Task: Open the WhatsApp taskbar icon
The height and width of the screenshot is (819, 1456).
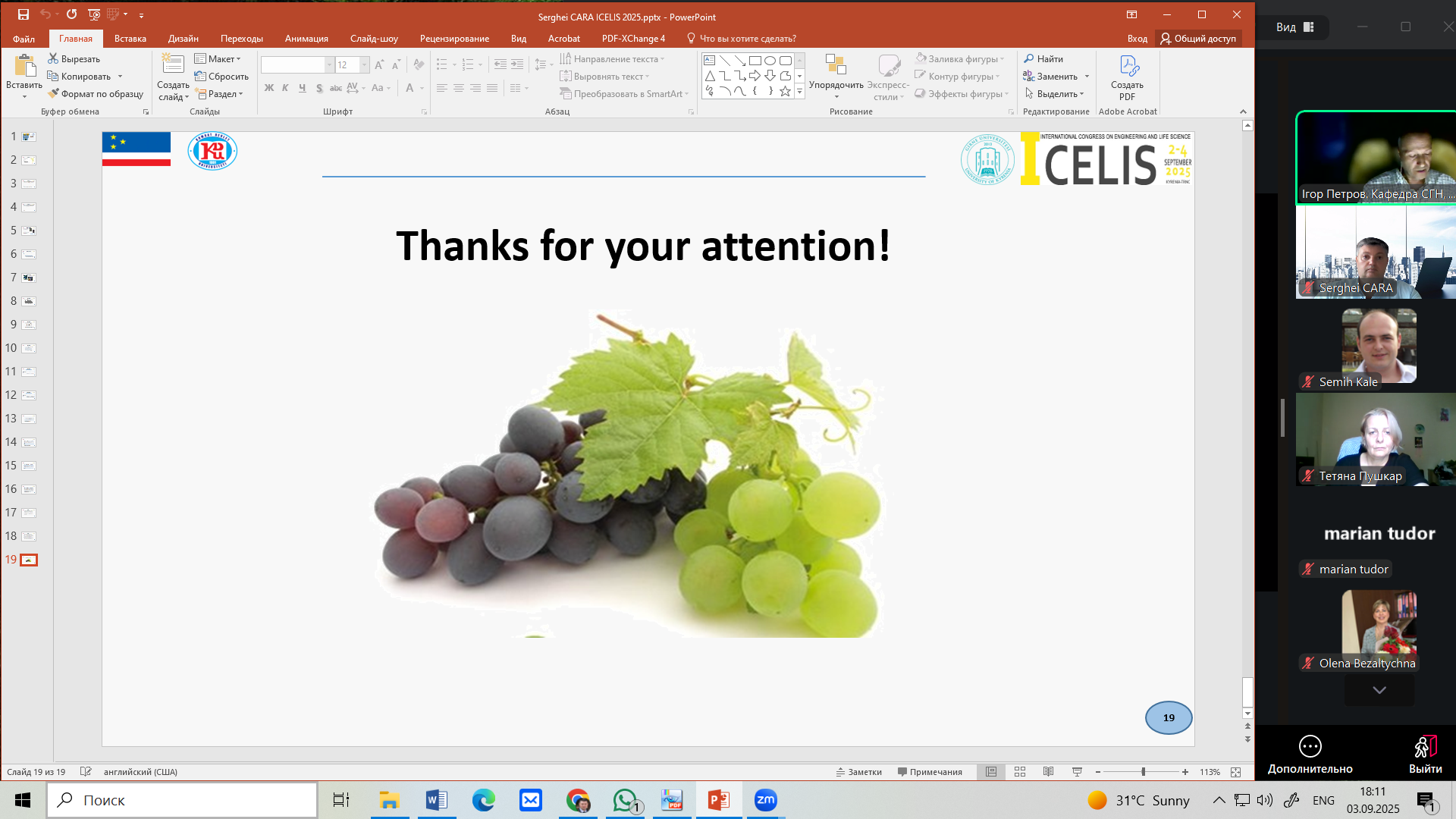Action: pos(625,800)
